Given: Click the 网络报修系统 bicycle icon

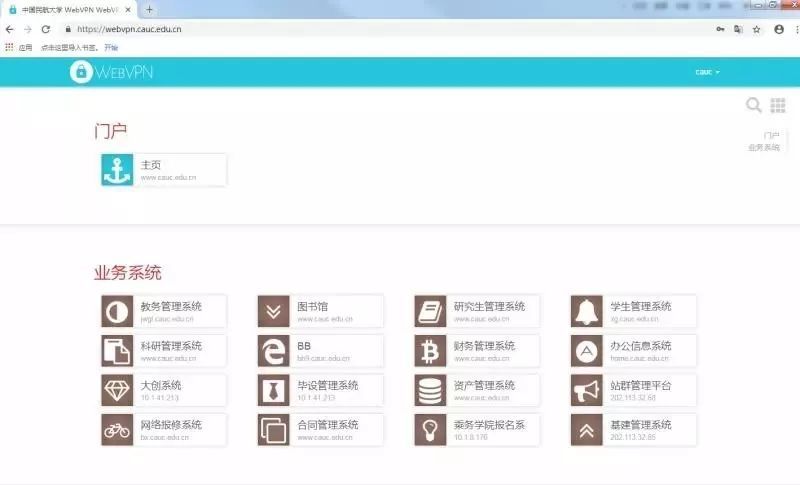Looking at the screenshot, I should [117, 430].
